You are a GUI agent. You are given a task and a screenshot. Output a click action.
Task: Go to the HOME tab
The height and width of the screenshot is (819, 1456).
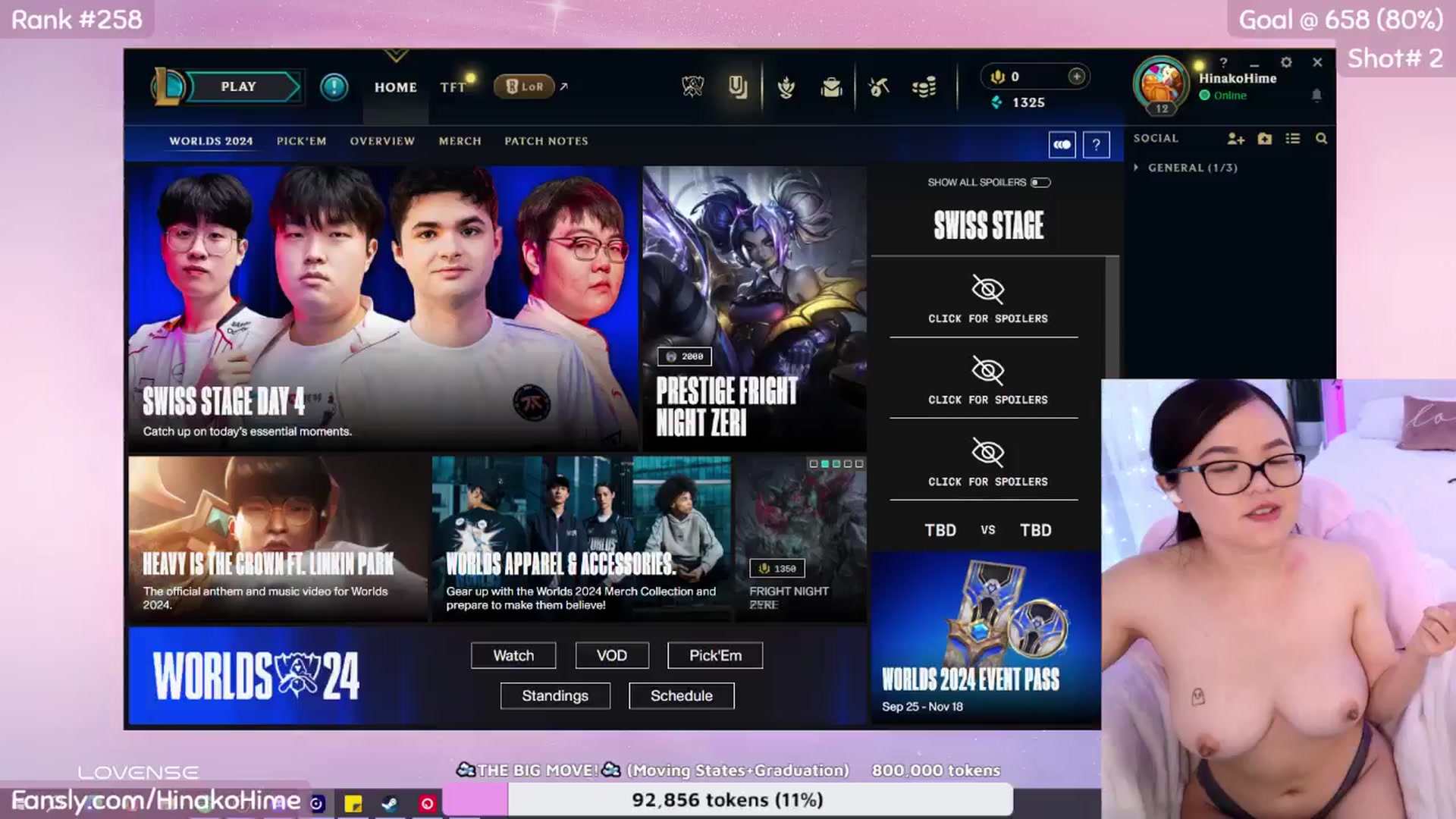[x=395, y=87]
